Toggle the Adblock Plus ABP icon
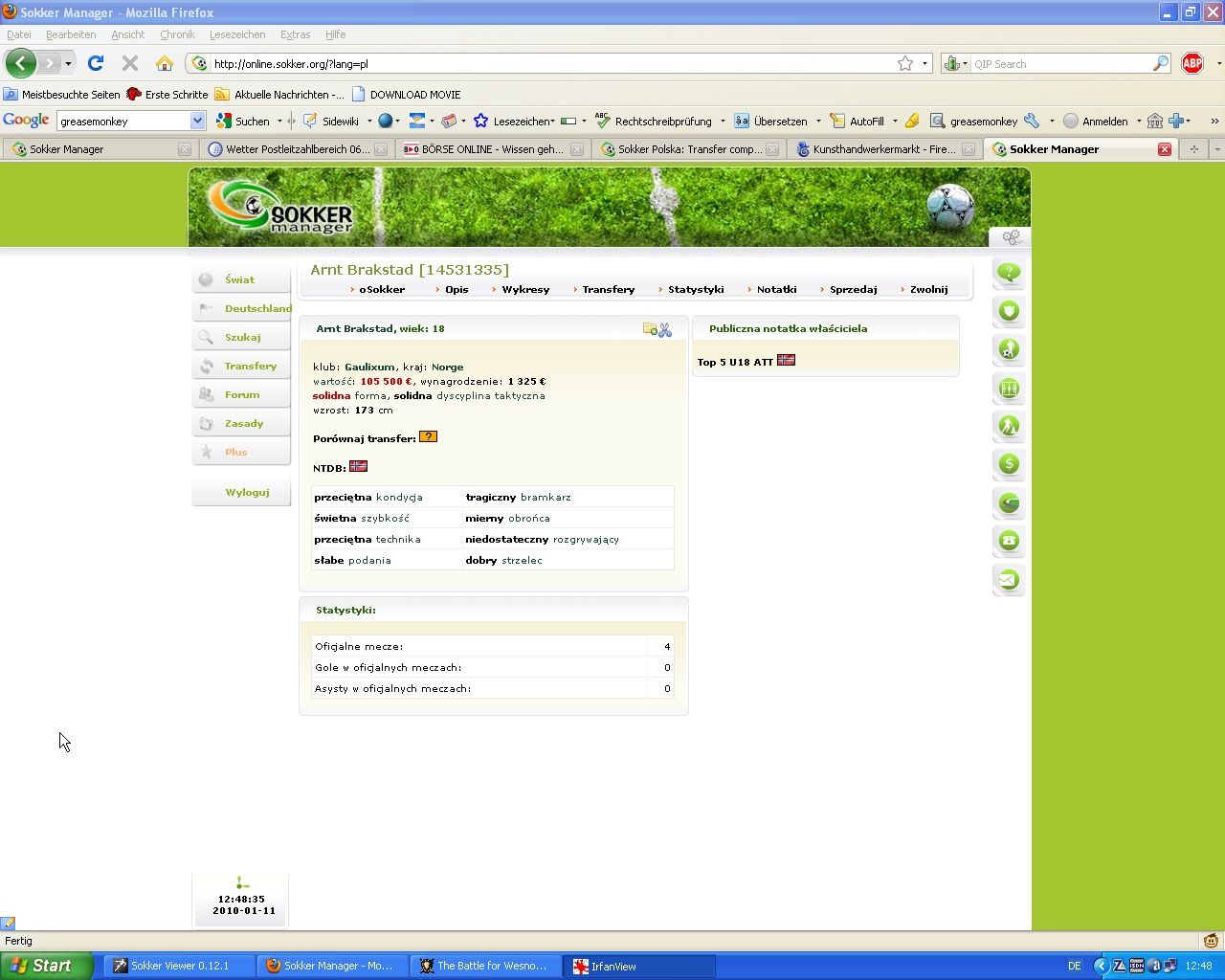Screen dimensions: 1225x980 [1192, 64]
